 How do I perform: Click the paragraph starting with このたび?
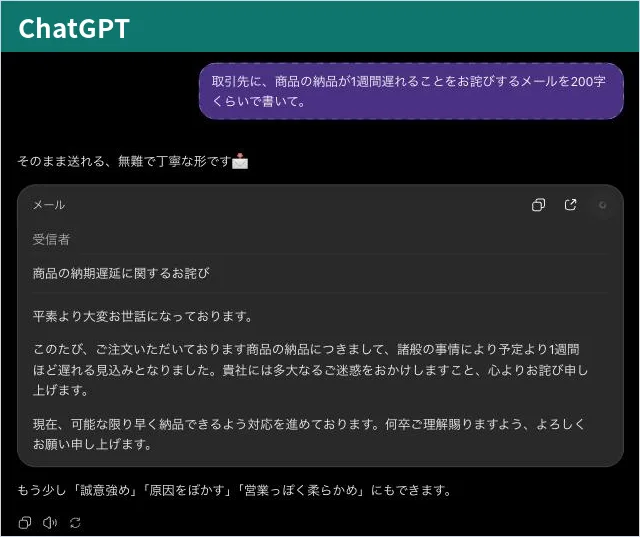tap(310, 370)
